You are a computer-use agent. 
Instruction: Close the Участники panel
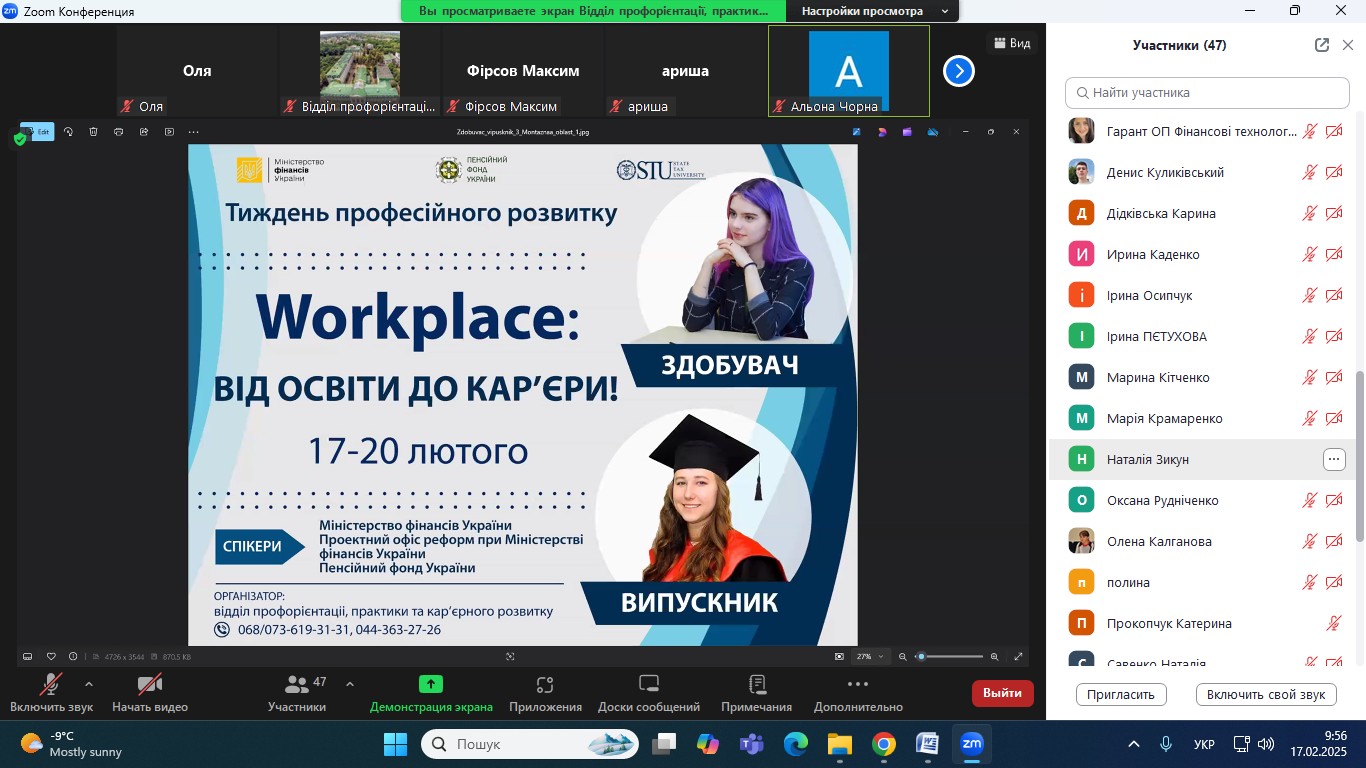pos(1348,45)
